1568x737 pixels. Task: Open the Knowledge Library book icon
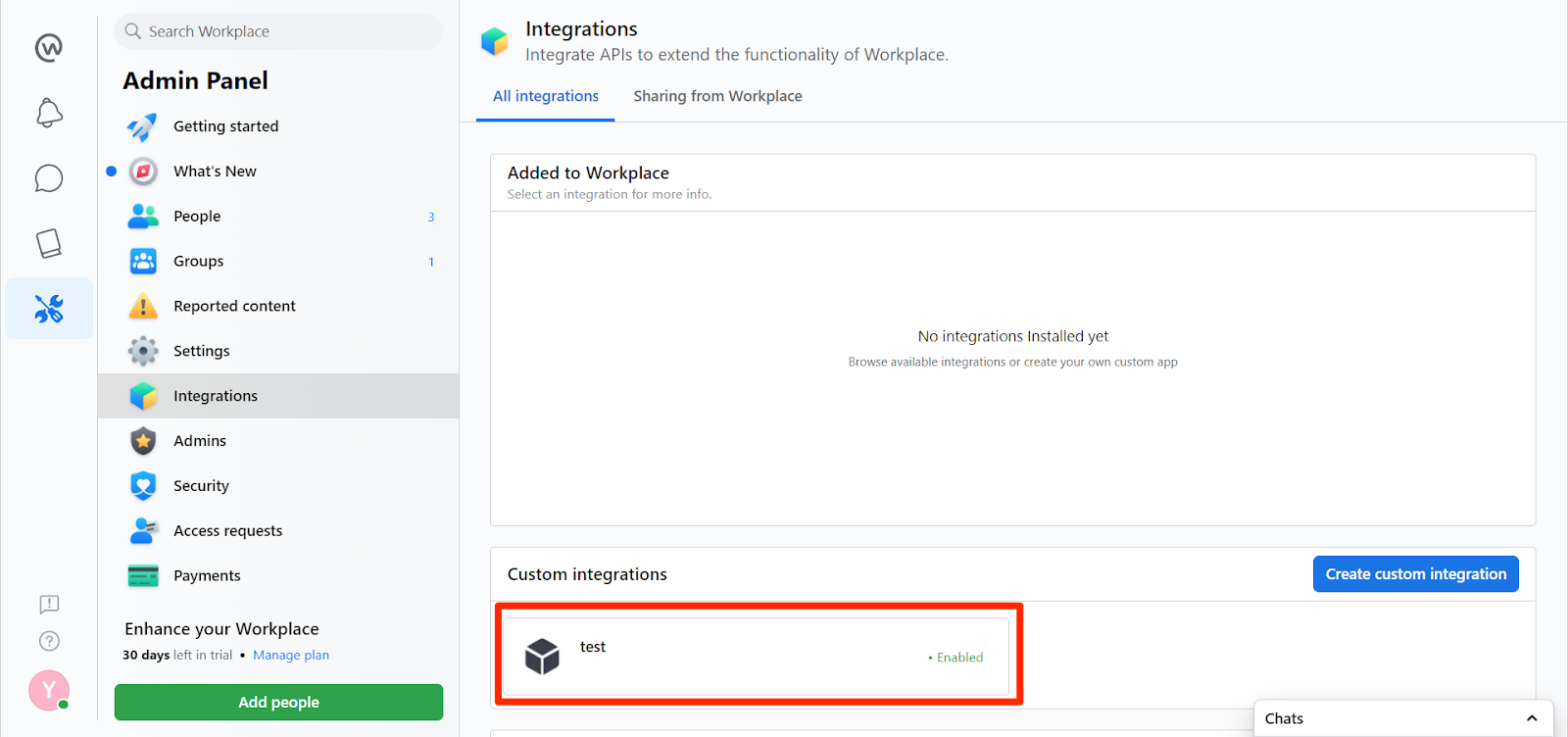coord(49,243)
